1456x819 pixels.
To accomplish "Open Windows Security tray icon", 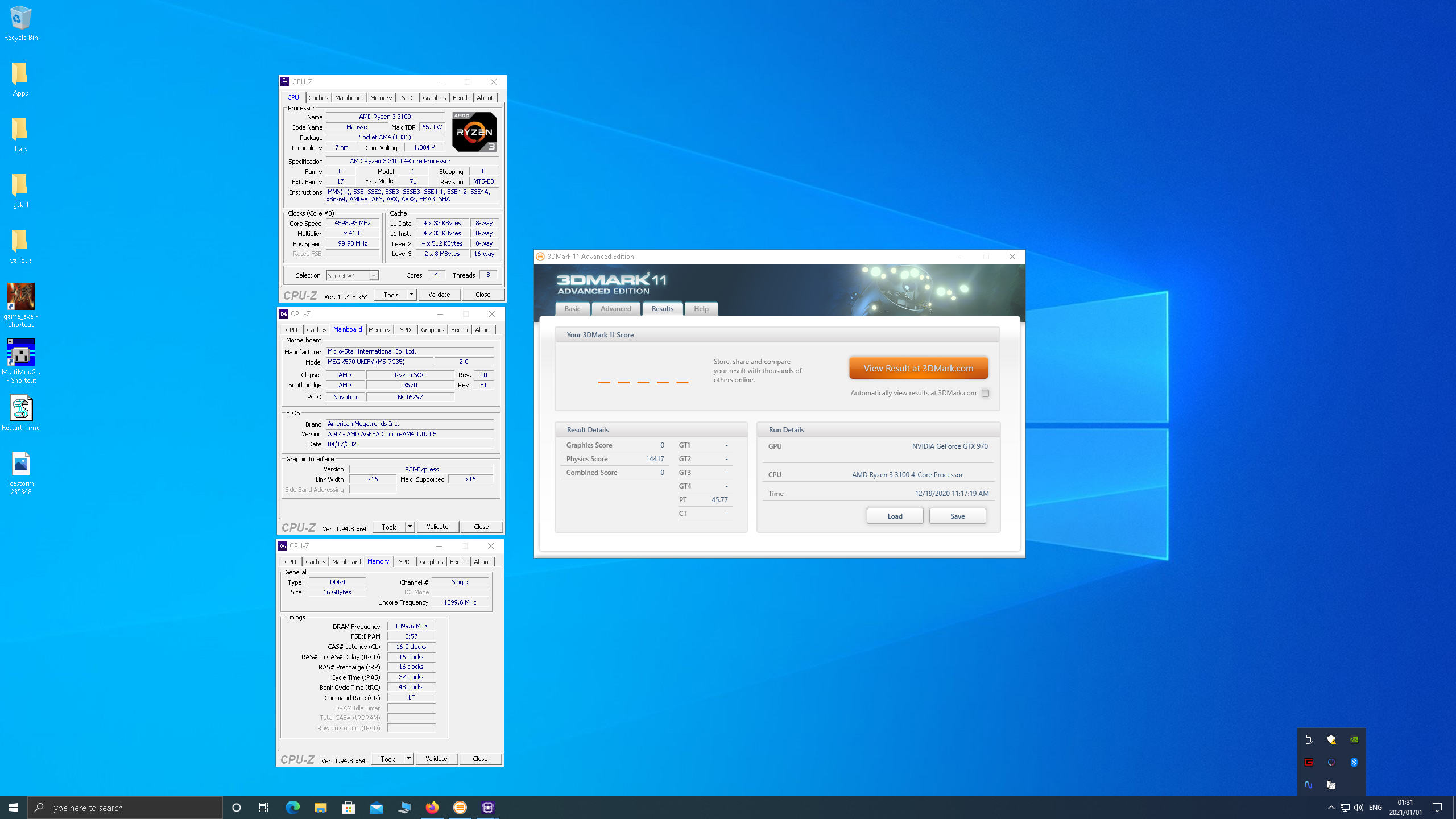I will 1331,739.
